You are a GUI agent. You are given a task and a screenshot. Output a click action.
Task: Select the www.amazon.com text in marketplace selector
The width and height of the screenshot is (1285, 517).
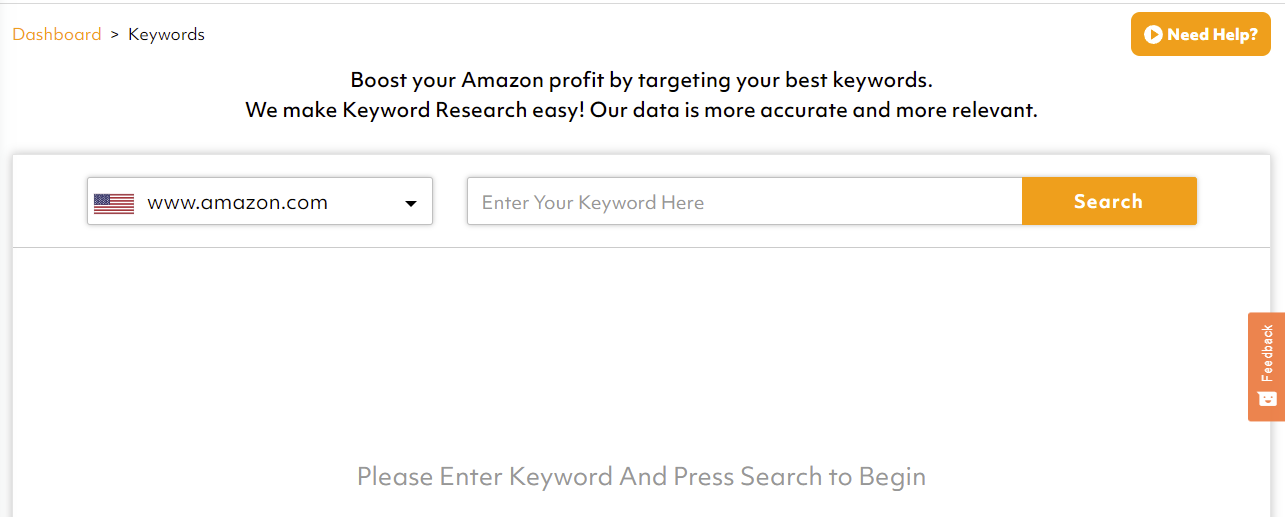click(x=237, y=202)
